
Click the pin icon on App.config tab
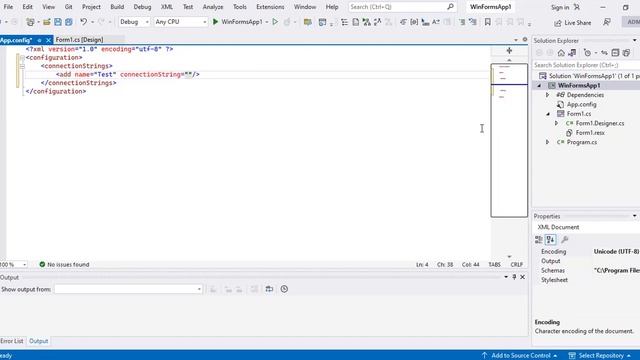(x=40, y=40)
